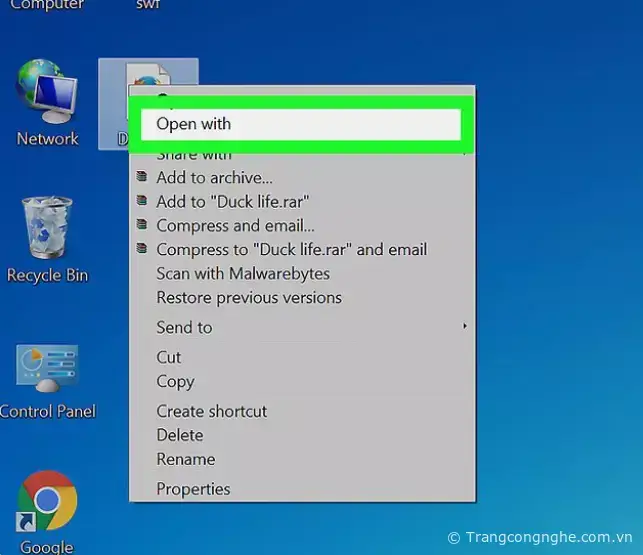Screen dimensions: 643x555
Task: Choose Restore previous versions
Action: tap(249, 298)
